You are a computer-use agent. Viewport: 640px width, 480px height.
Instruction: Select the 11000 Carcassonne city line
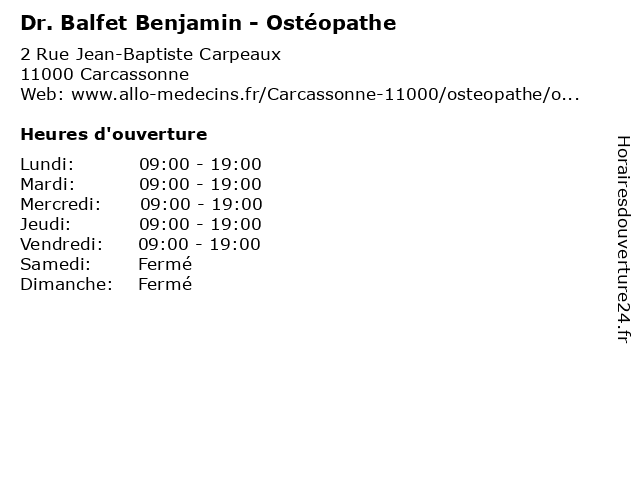click(x=104, y=74)
